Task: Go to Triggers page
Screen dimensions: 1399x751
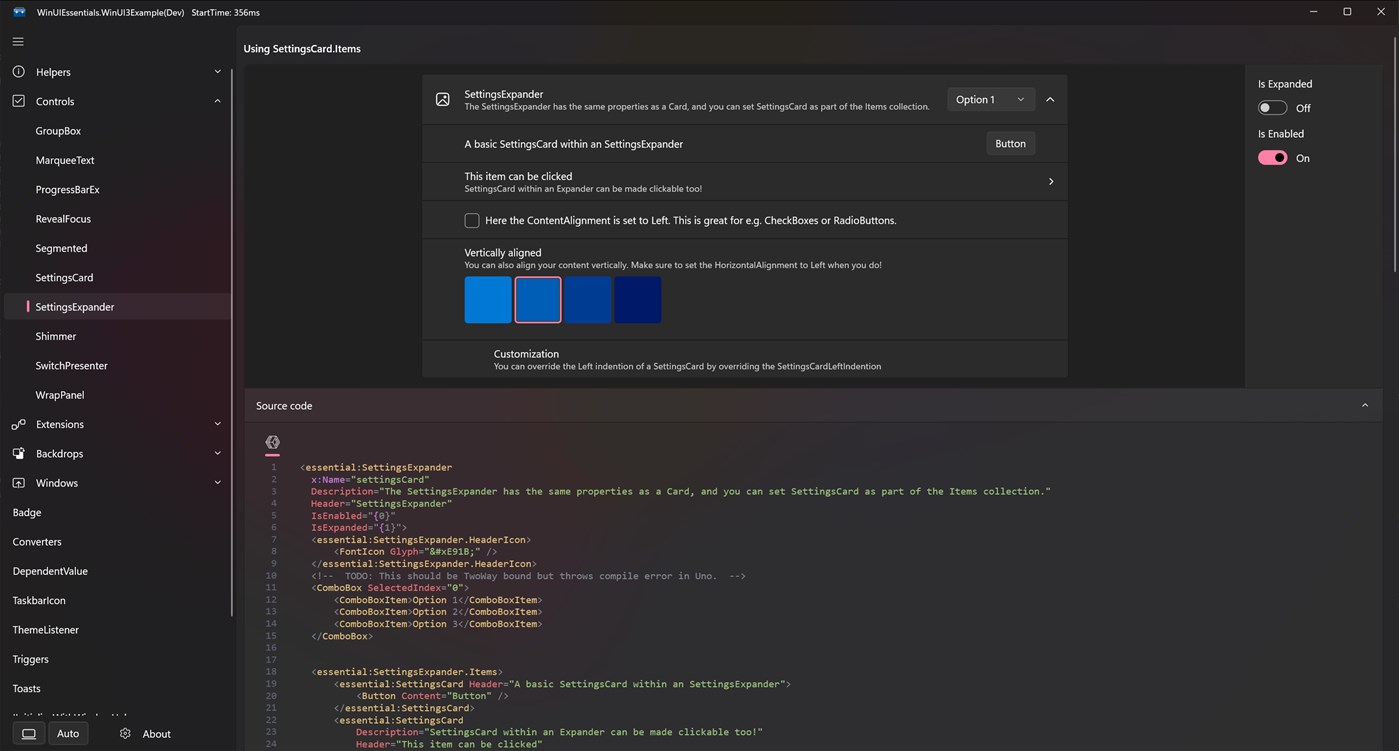Action: click(117, 659)
